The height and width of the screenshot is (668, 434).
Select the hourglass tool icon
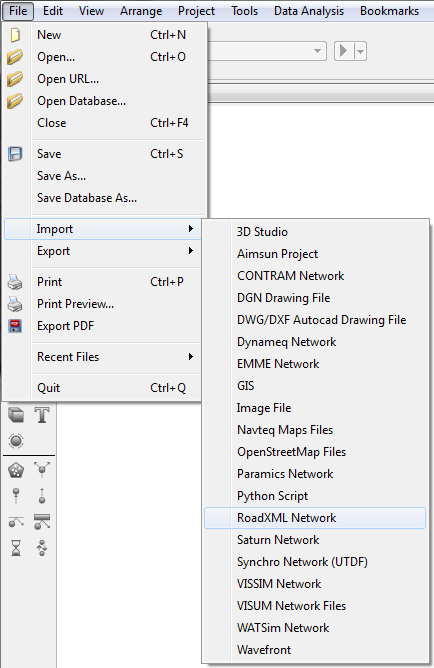click(x=16, y=548)
